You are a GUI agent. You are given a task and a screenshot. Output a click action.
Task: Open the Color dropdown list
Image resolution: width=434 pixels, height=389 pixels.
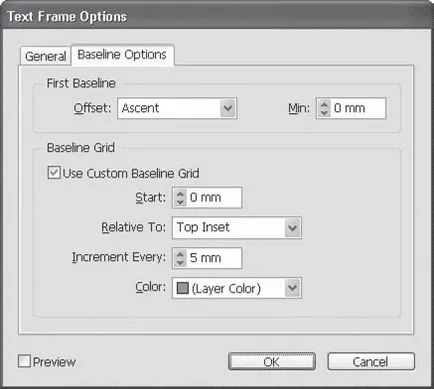(x=237, y=288)
